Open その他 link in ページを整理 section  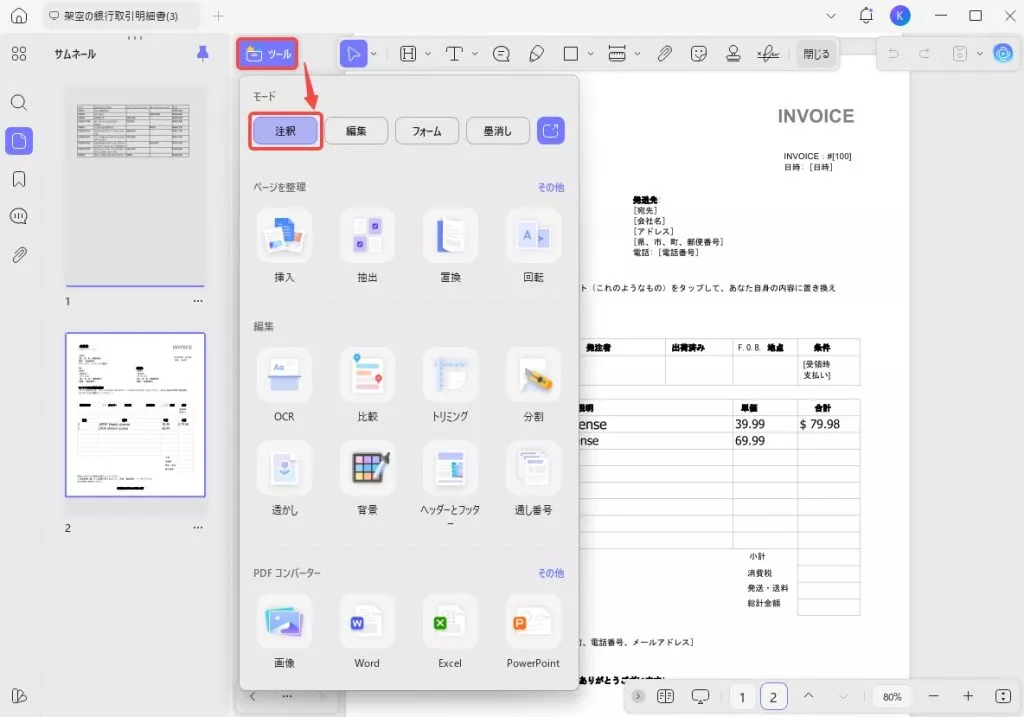pos(551,187)
